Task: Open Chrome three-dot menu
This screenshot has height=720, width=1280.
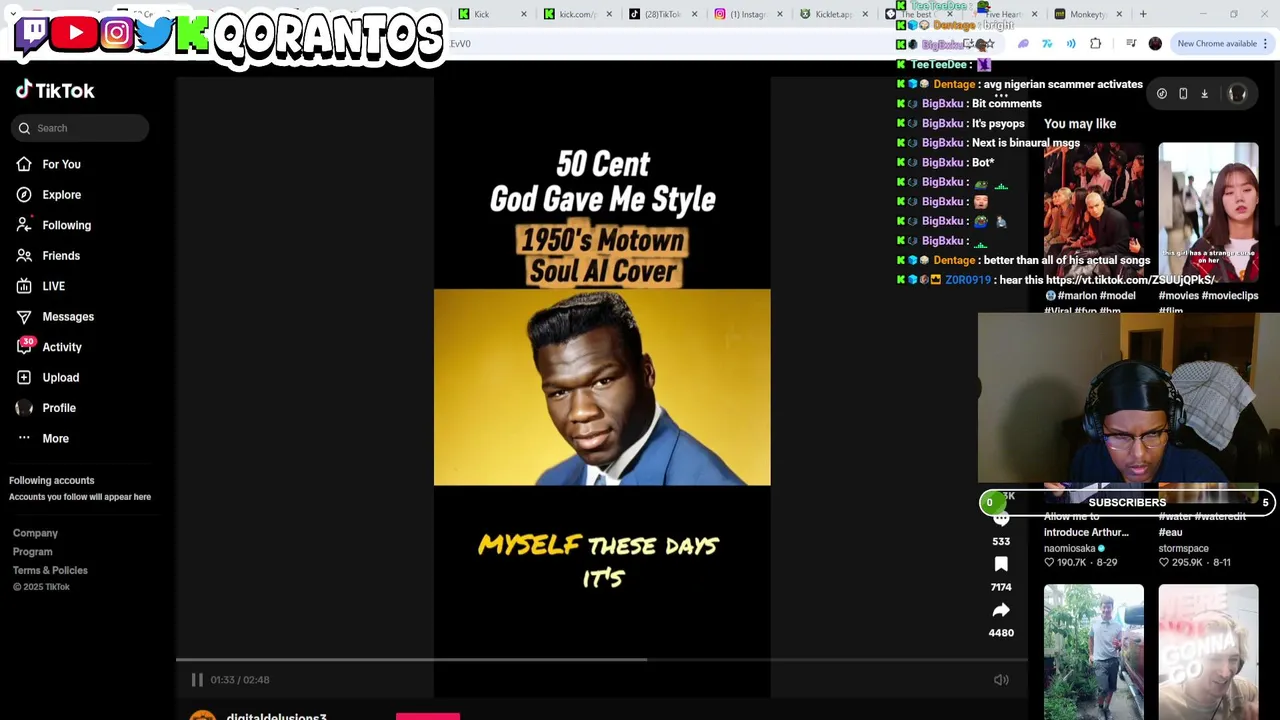Action: 1265,44
